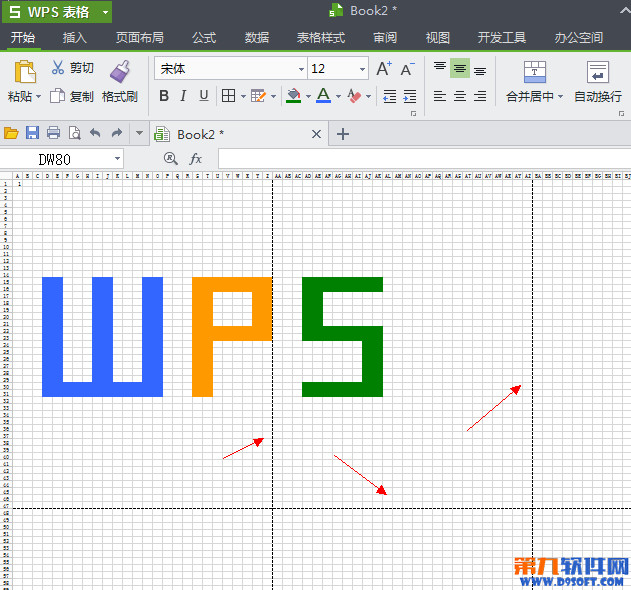631x590 pixels.
Task: Click the Print icon in quick toolbar
Action: (53, 133)
